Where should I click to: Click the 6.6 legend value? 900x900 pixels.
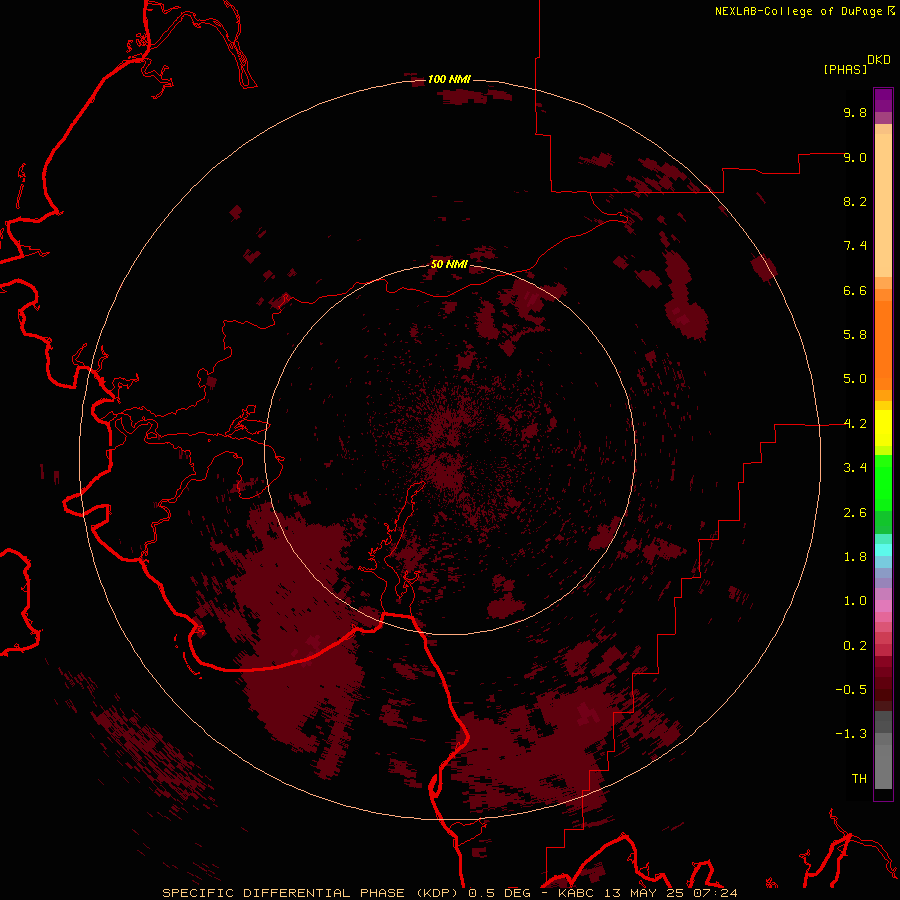[855, 290]
